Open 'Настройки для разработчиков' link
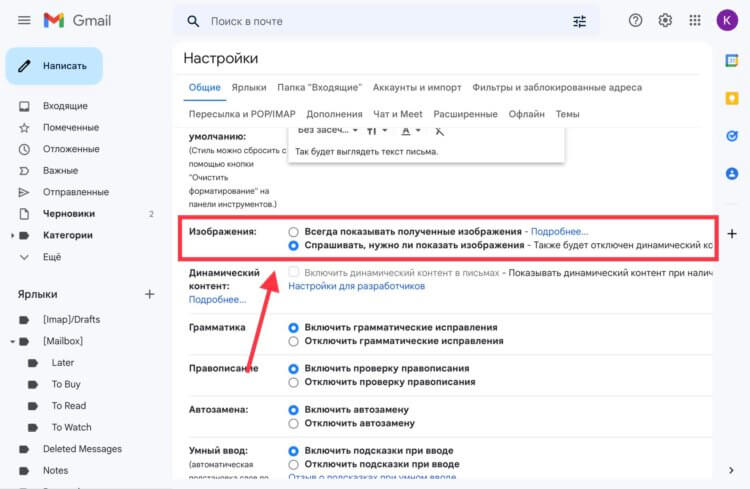 pyautogui.click(x=356, y=286)
